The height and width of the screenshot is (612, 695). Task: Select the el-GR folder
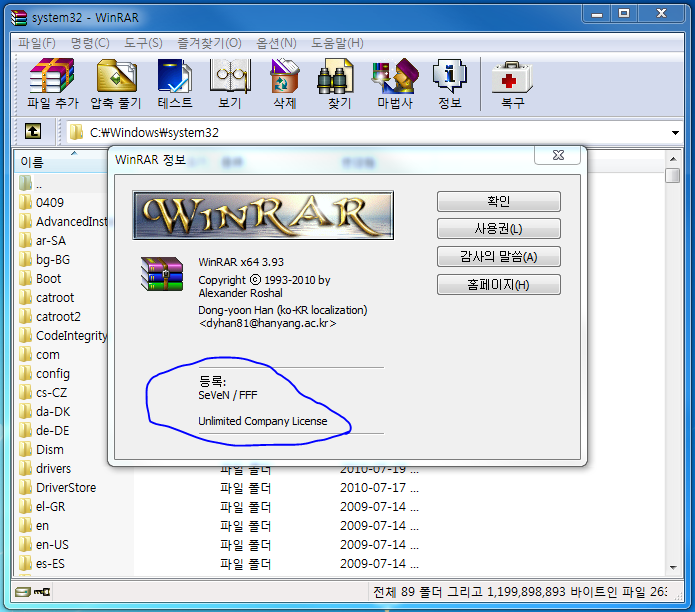42,507
